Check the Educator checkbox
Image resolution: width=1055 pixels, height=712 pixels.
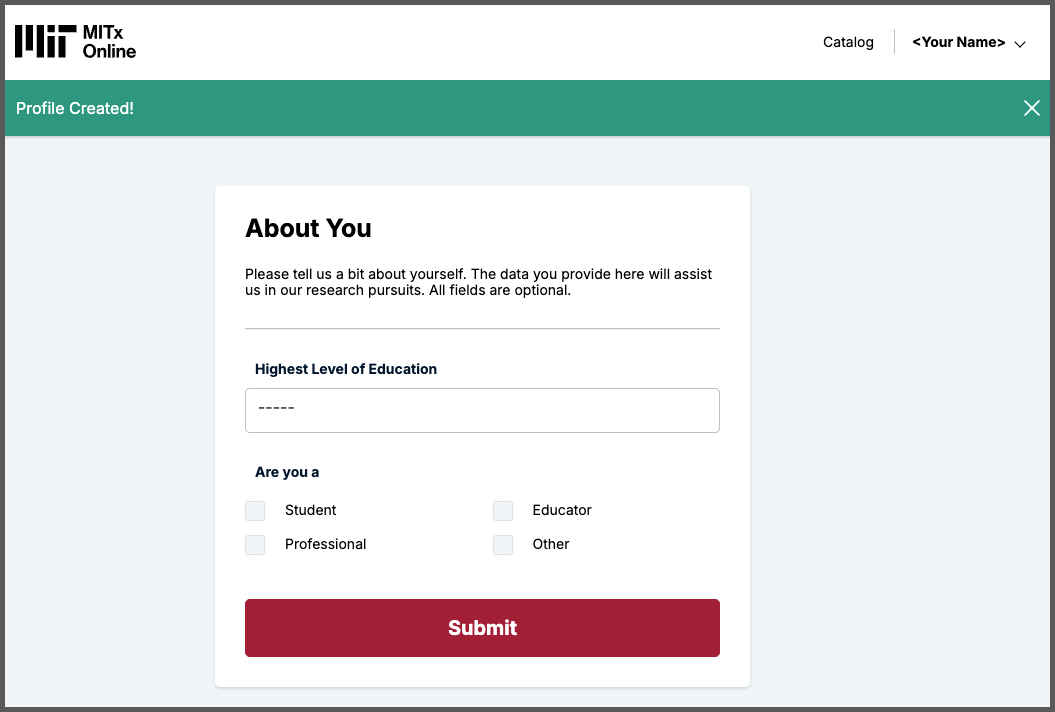click(x=503, y=510)
